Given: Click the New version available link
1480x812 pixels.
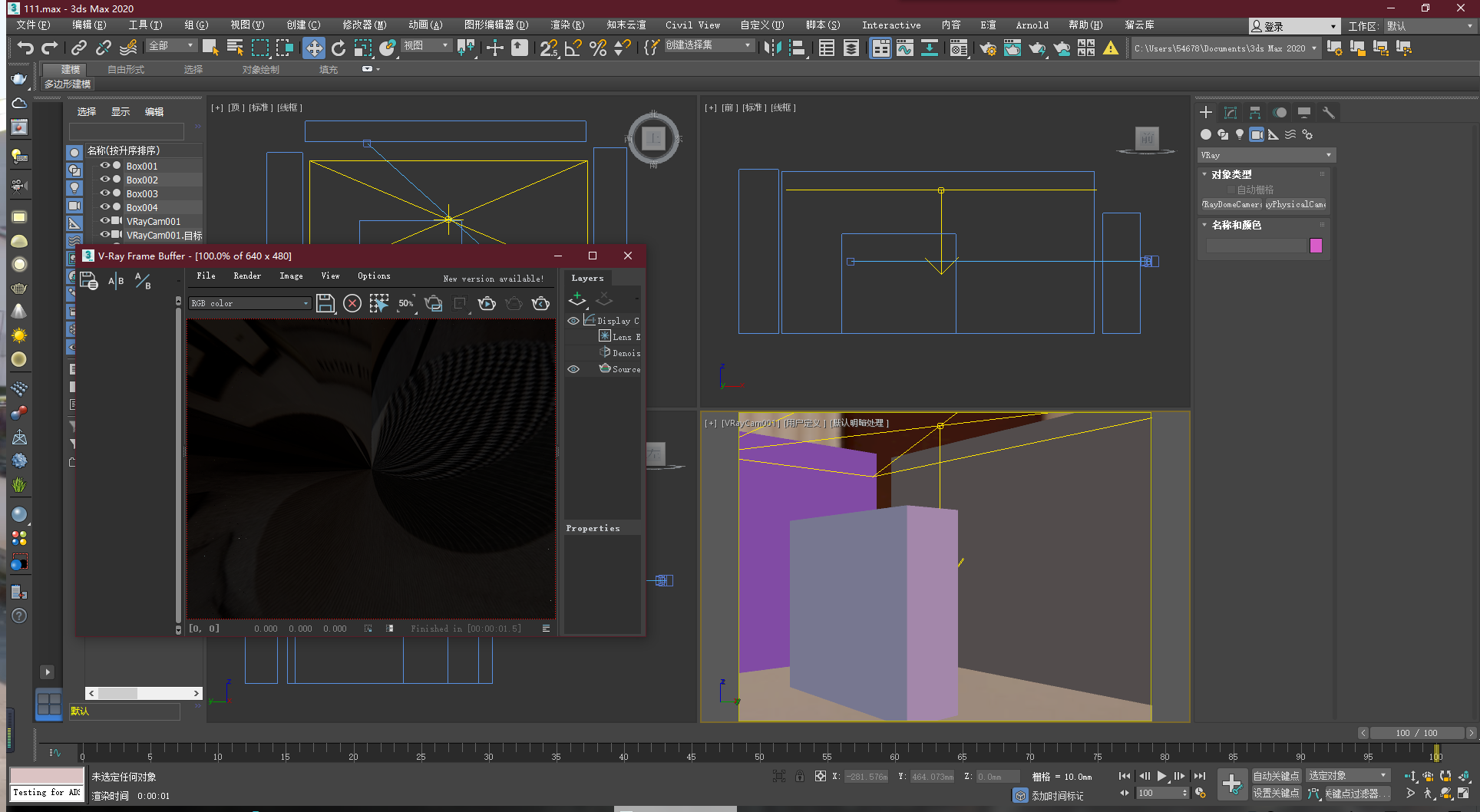Looking at the screenshot, I should point(494,278).
